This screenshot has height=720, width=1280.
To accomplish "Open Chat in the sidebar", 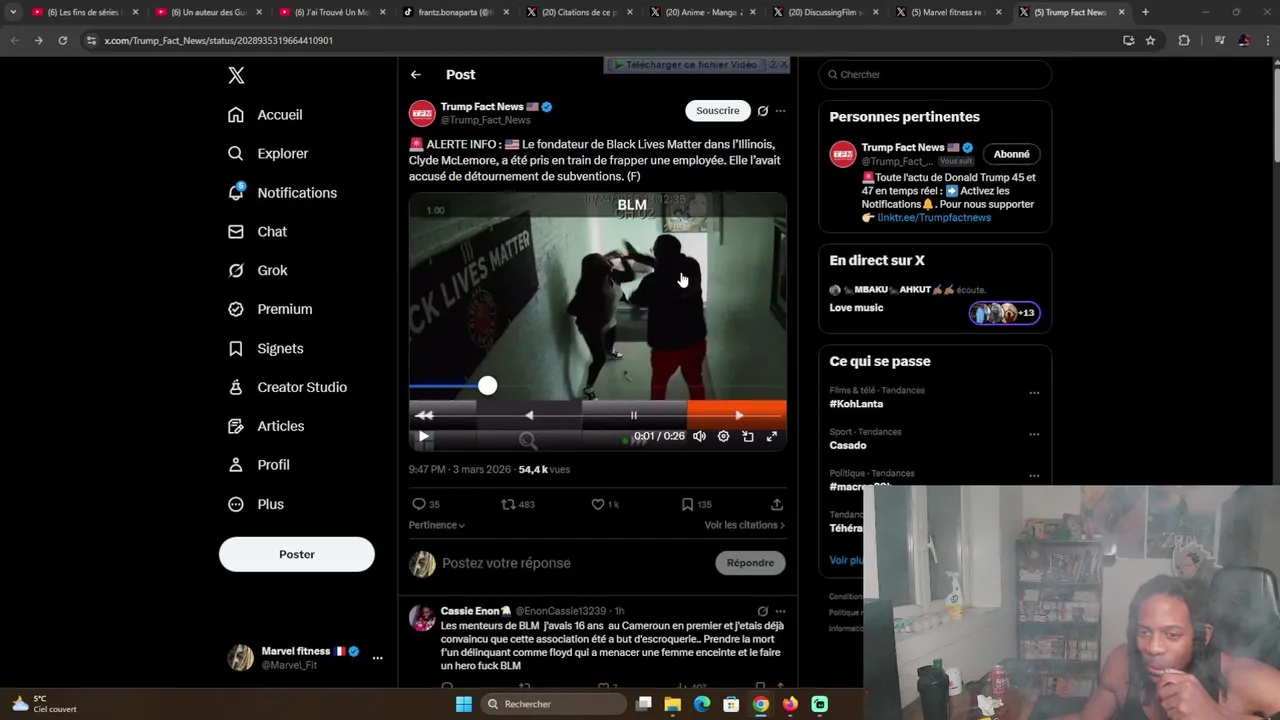I will pyautogui.click(x=257, y=232).
